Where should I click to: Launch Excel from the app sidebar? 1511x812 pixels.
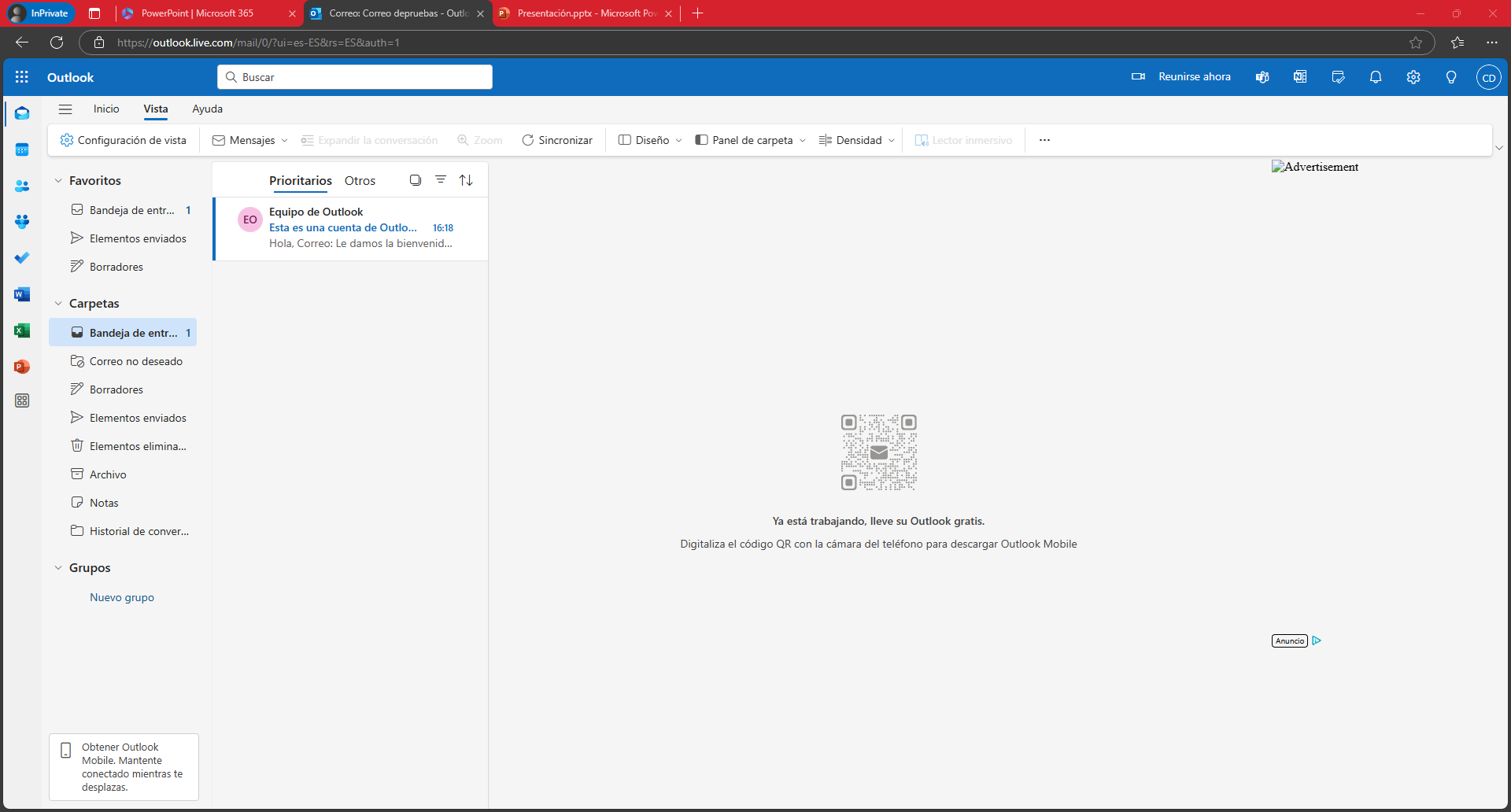(22, 330)
